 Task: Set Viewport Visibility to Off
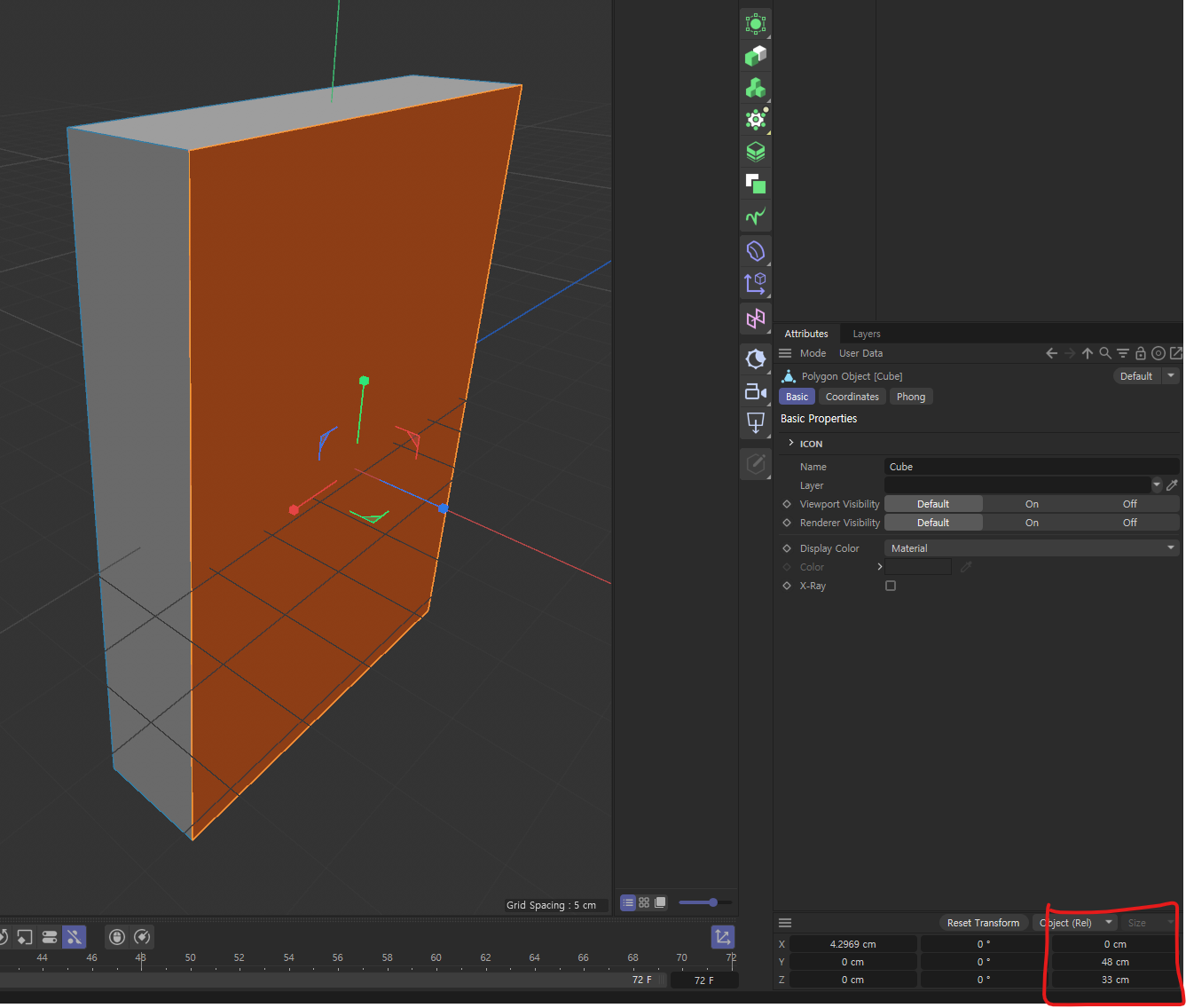(1129, 504)
